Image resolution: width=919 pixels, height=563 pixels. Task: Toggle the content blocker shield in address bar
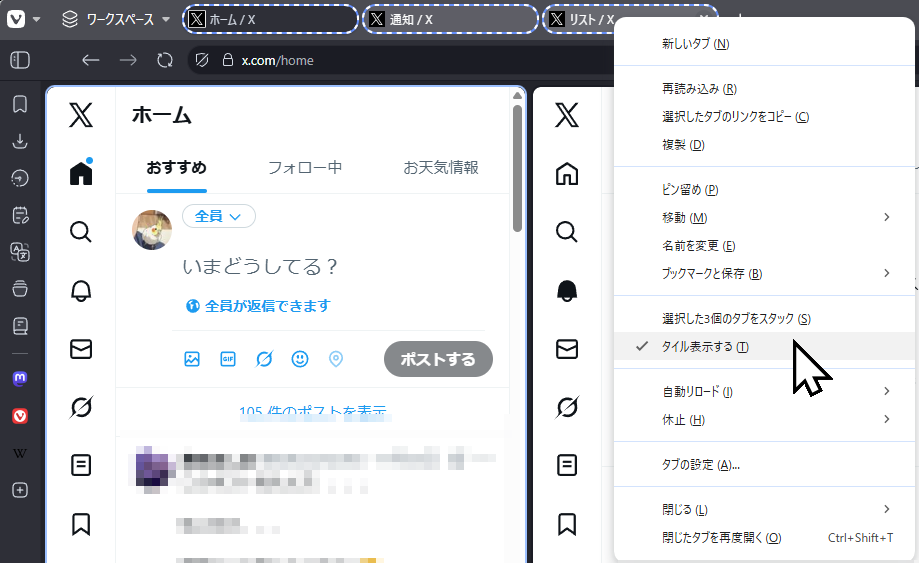pyautogui.click(x=202, y=60)
